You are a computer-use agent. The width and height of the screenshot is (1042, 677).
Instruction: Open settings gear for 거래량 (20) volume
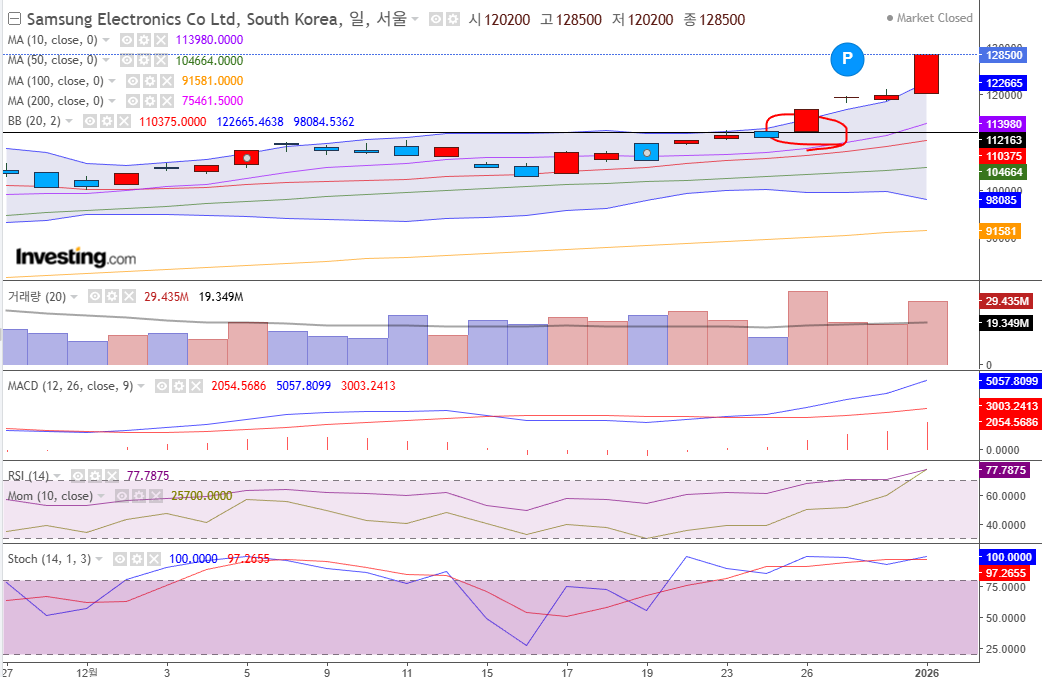tap(112, 296)
